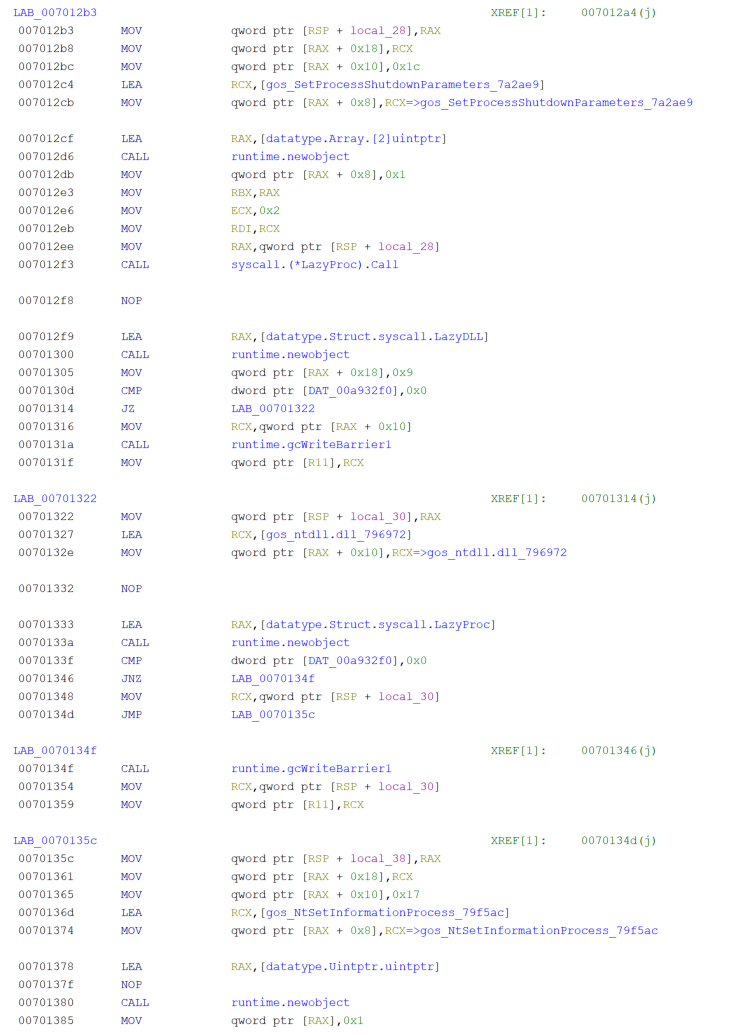Select address 0070132e
This screenshot has height=1035, width=739.
tap(46, 552)
